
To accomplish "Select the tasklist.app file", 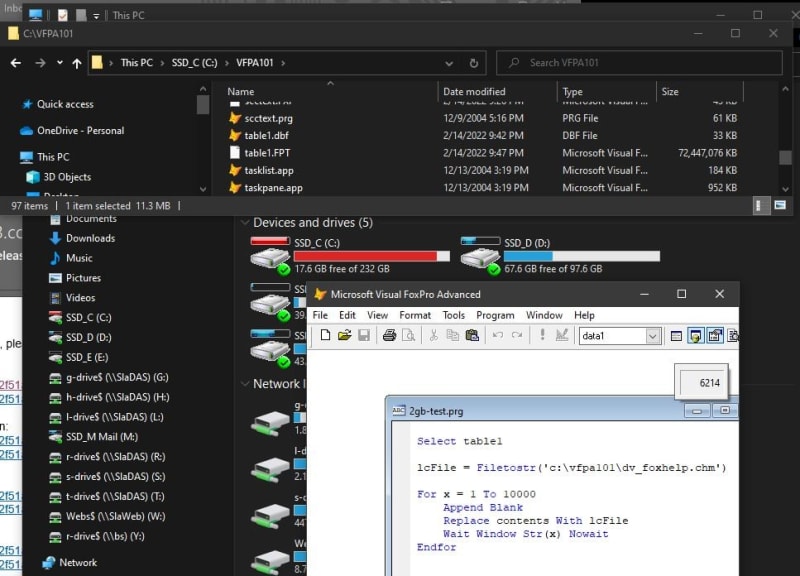I will [x=269, y=170].
